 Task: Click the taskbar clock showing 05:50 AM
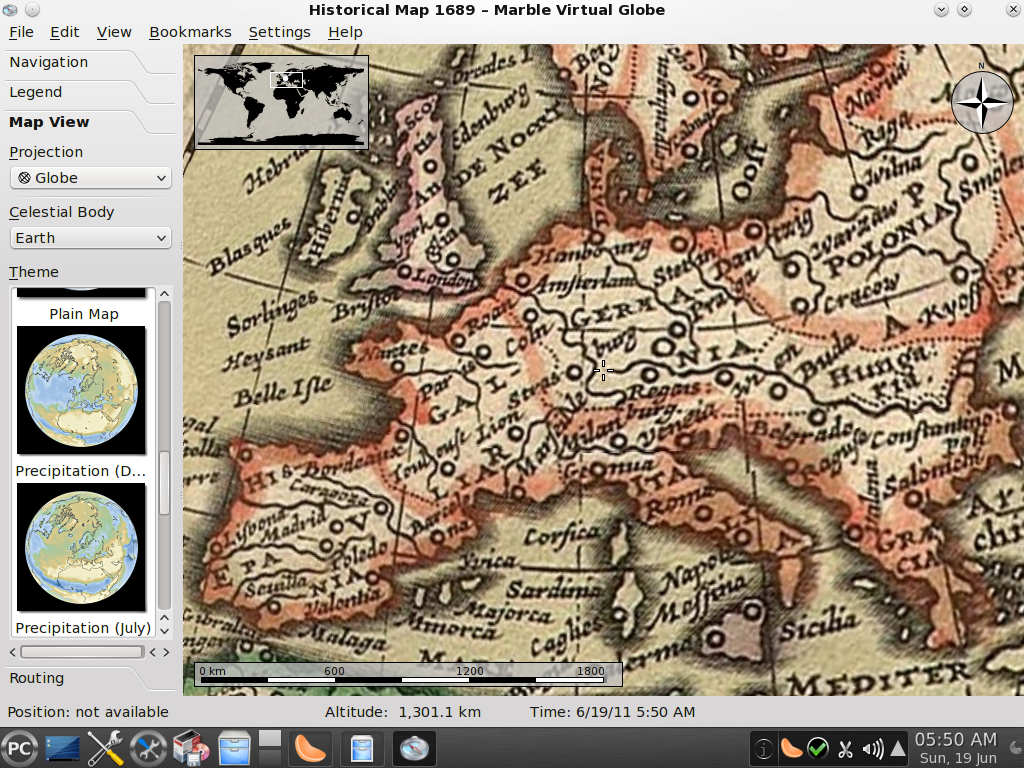tap(956, 748)
